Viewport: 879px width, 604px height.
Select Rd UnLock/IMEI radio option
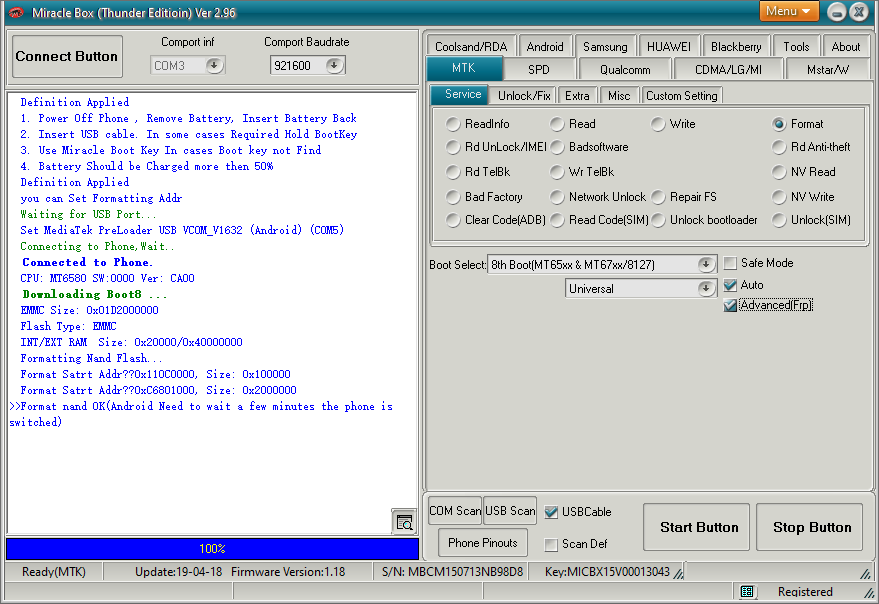[496, 147]
